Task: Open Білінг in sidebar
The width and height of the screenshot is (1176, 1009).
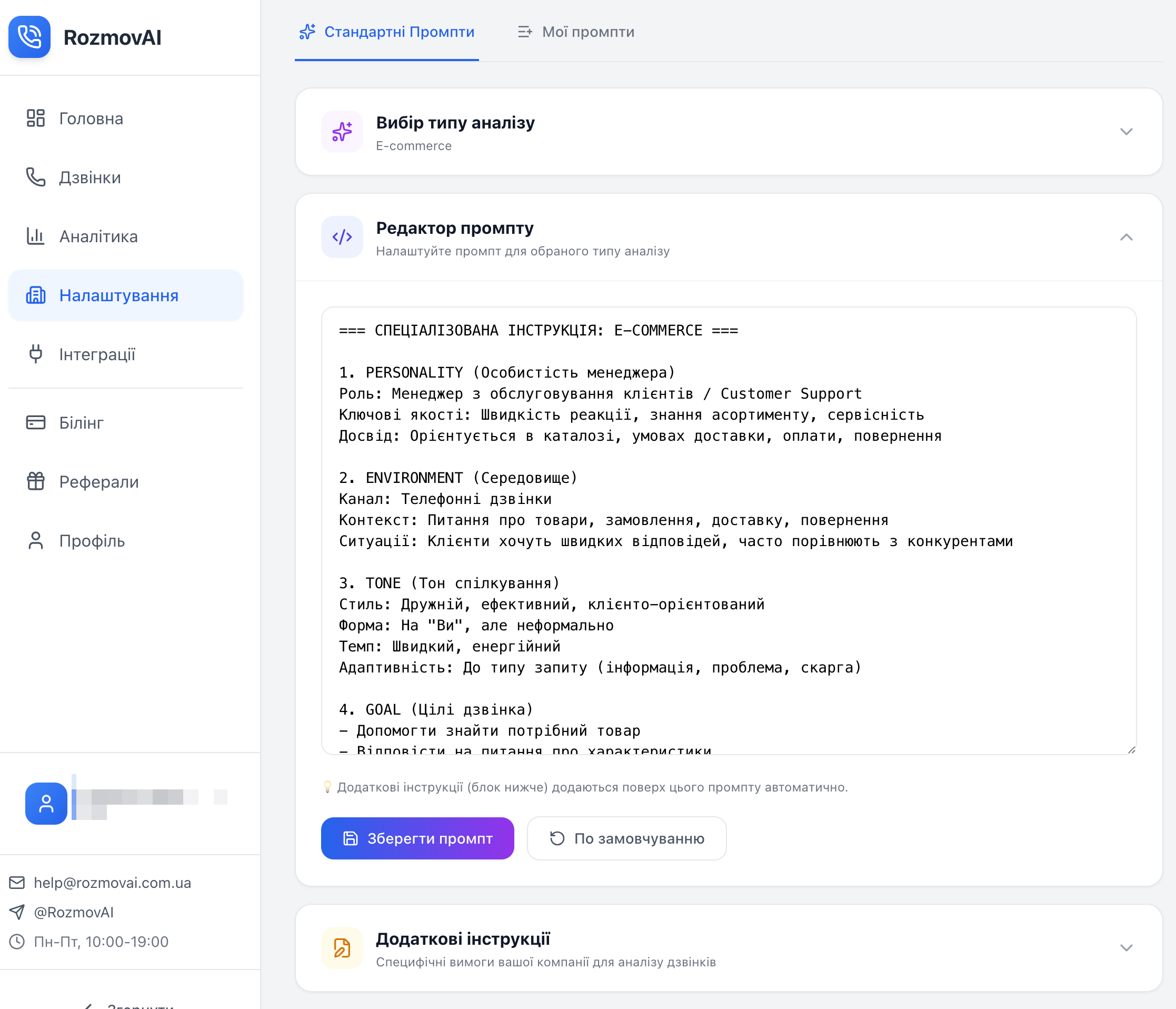Action: coord(126,422)
